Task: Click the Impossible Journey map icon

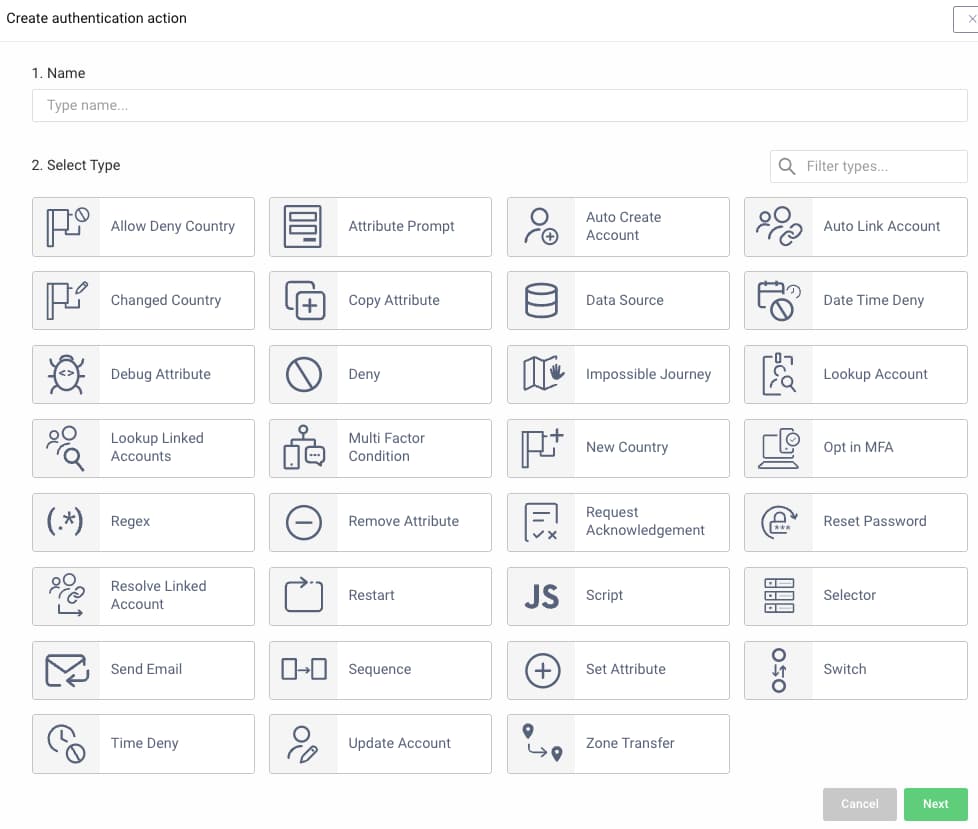Action: click(x=542, y=375)
